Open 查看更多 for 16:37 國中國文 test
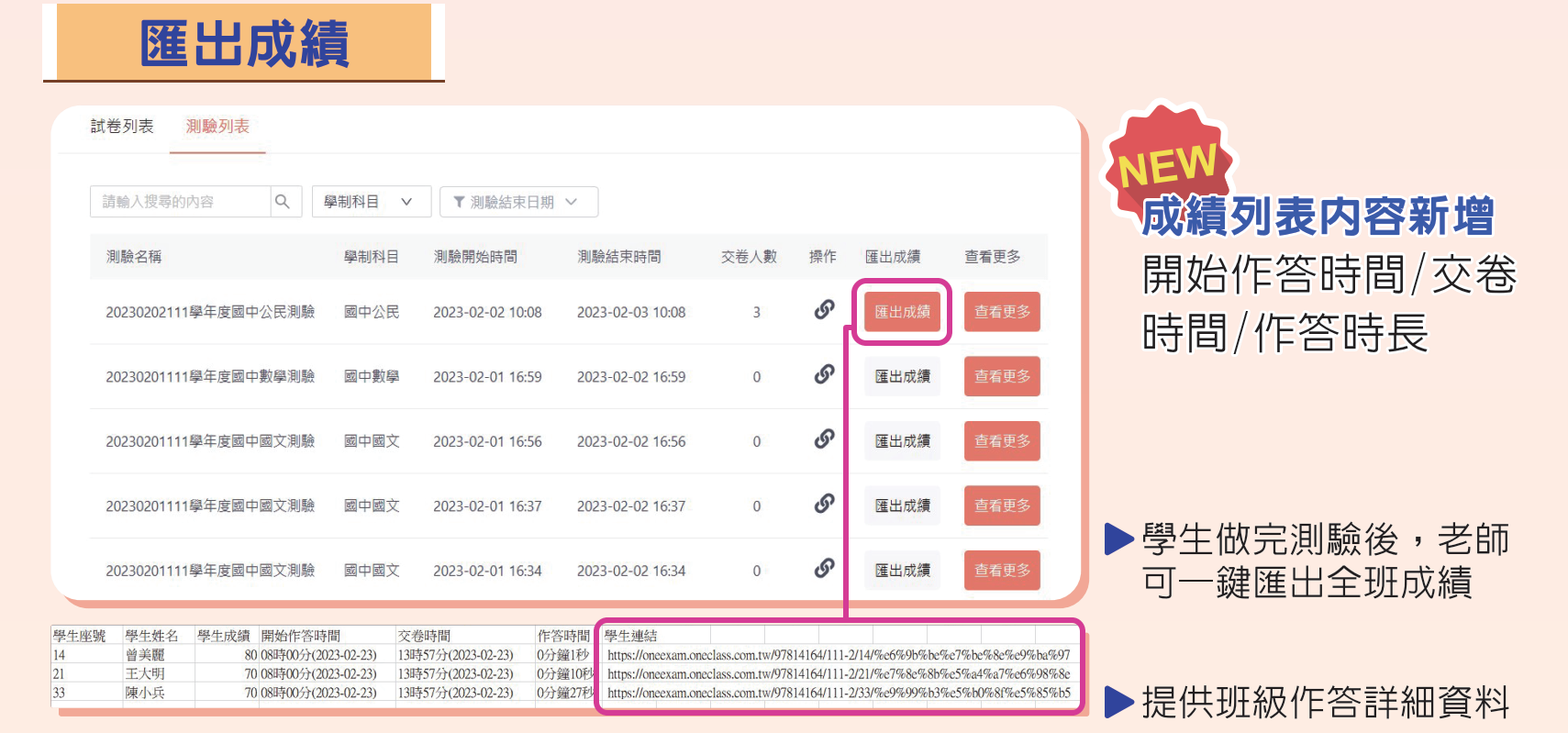The height and width of the screenshot is (733, 1568). pos(1002,505)
